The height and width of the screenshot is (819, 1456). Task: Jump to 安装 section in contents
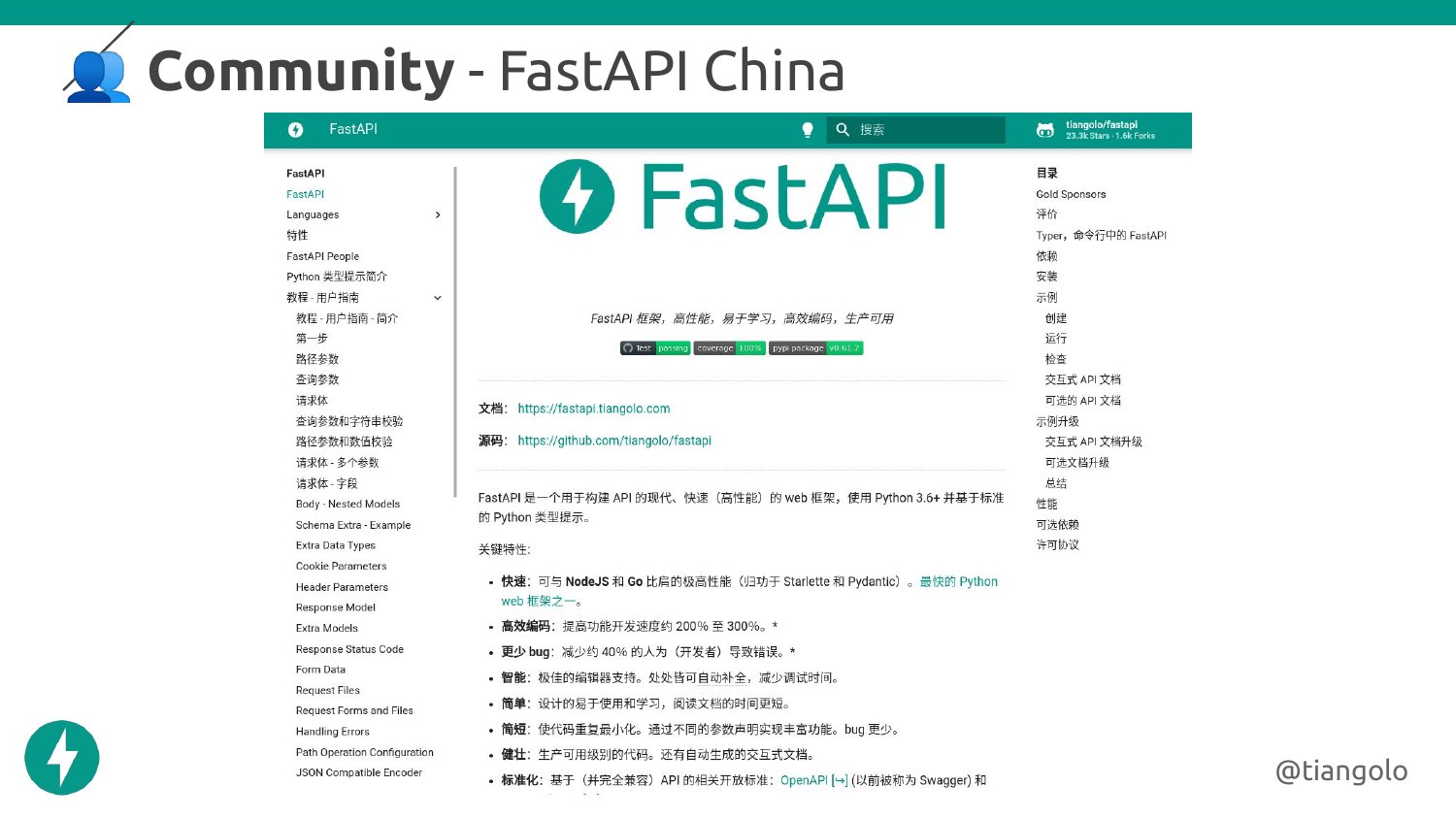(x=1046, y=277)
